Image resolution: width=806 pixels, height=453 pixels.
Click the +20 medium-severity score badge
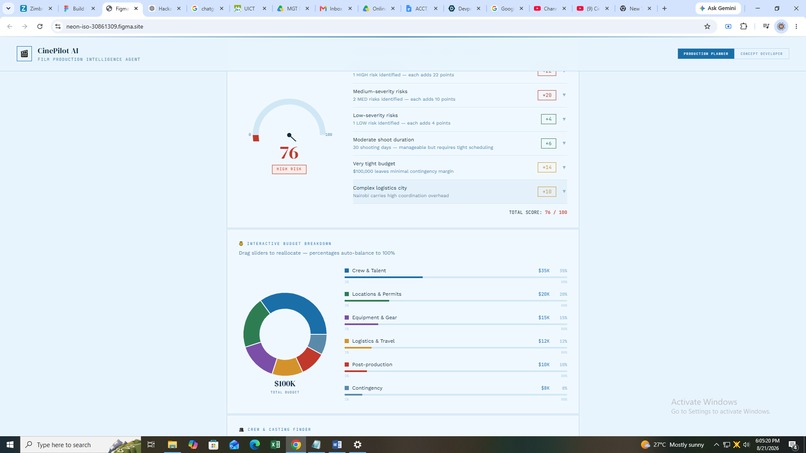(546, 95)
